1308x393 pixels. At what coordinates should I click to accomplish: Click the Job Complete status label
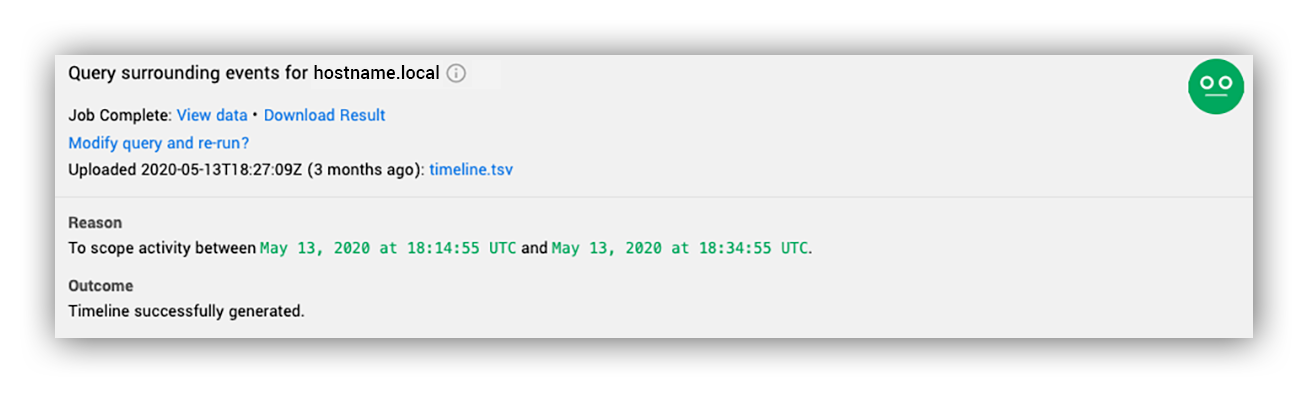[120, 115]
